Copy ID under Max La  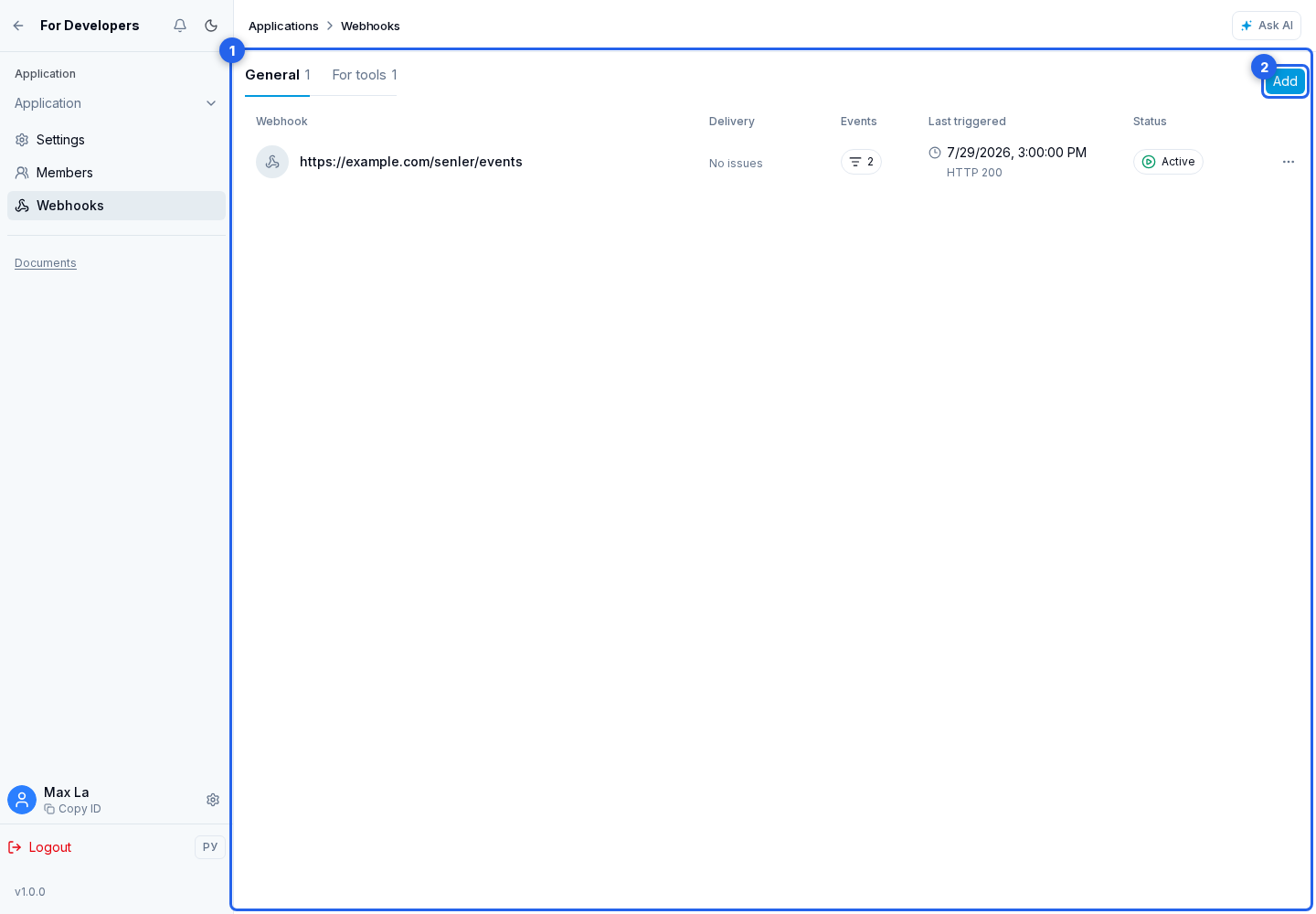click(x=73, y=809)
